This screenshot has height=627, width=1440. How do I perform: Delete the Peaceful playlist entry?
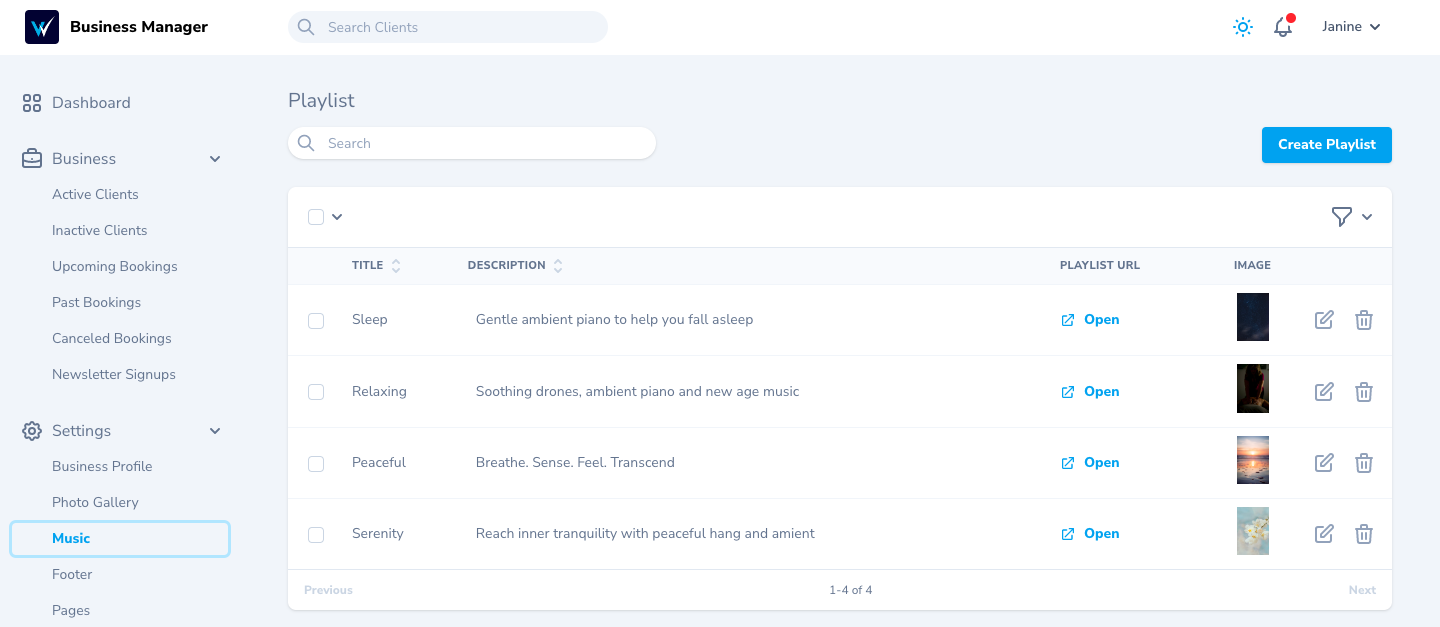[1364, 462]
